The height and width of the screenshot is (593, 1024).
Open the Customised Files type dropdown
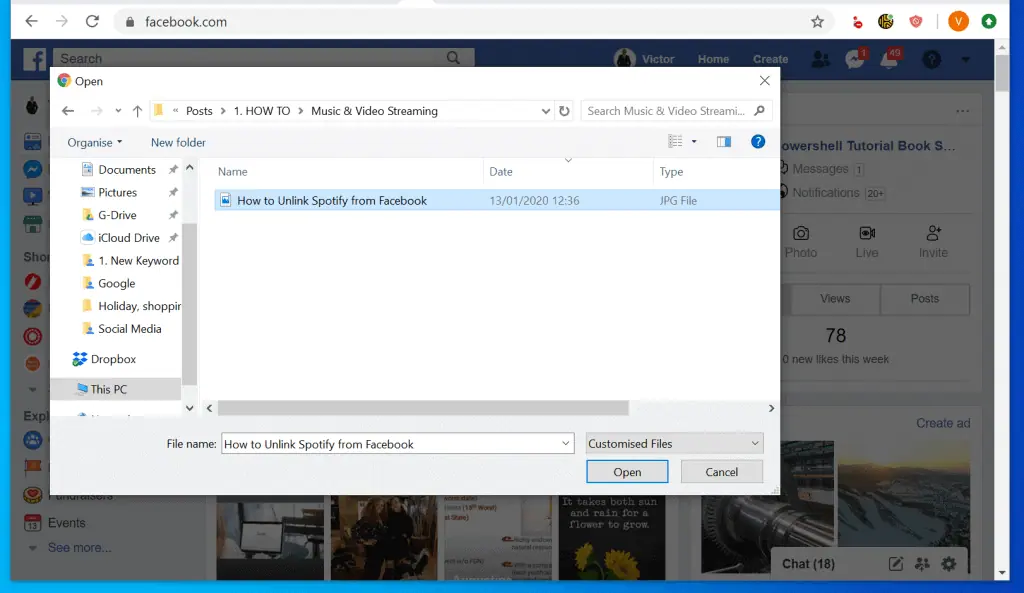point(674,443)
